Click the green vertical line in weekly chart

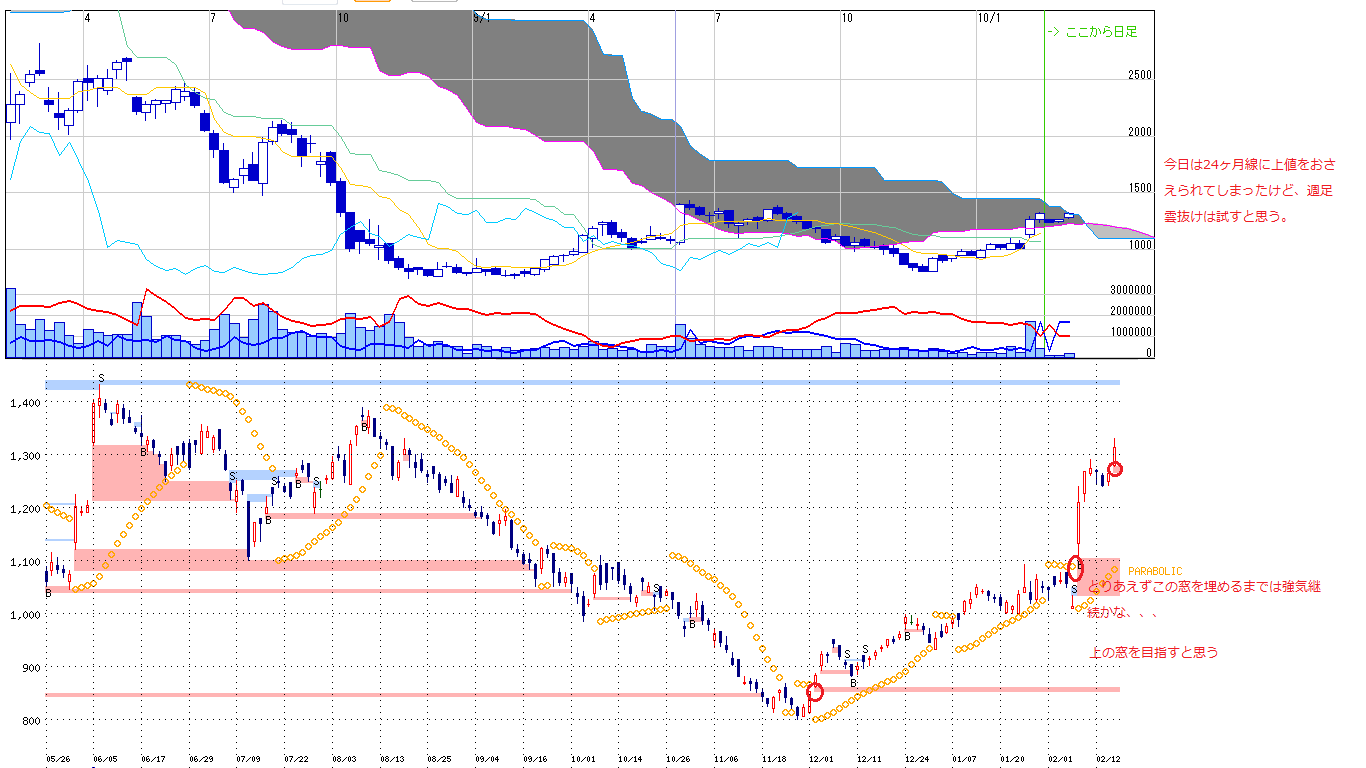[x=1044, y=150]
